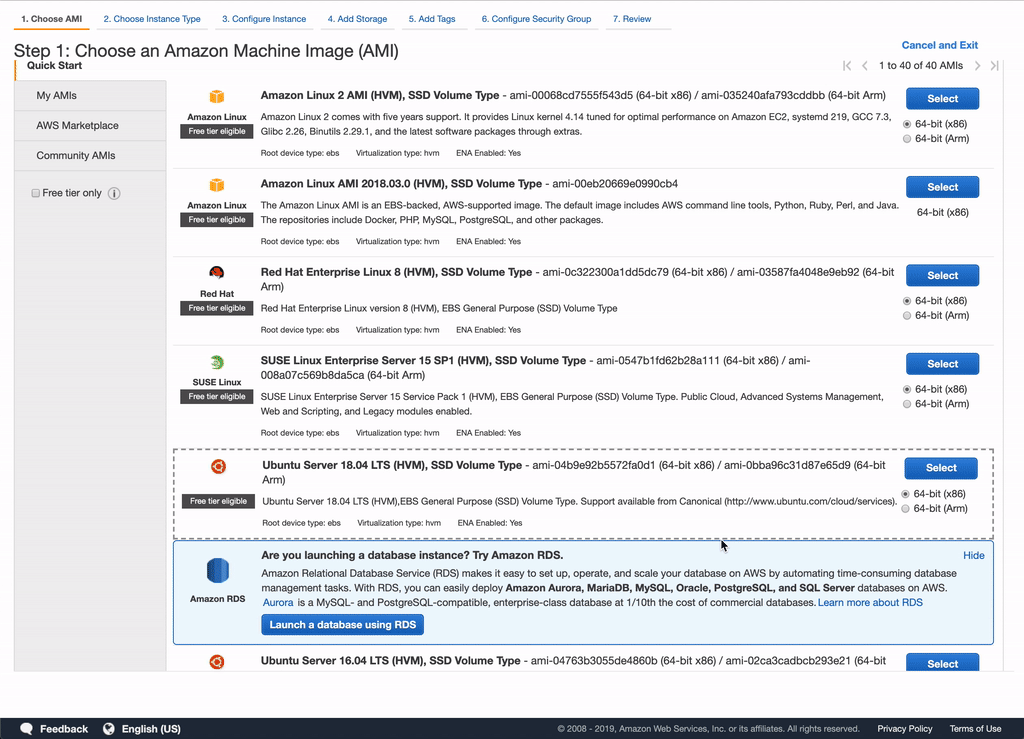
Task: Open the Add Storage step tab
Action: (x=357, y=19)
